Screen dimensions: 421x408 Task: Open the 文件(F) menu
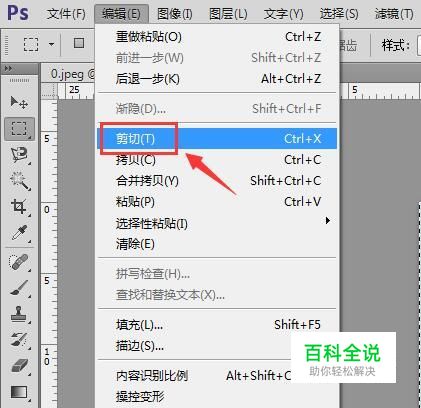(x=66, y=14)
